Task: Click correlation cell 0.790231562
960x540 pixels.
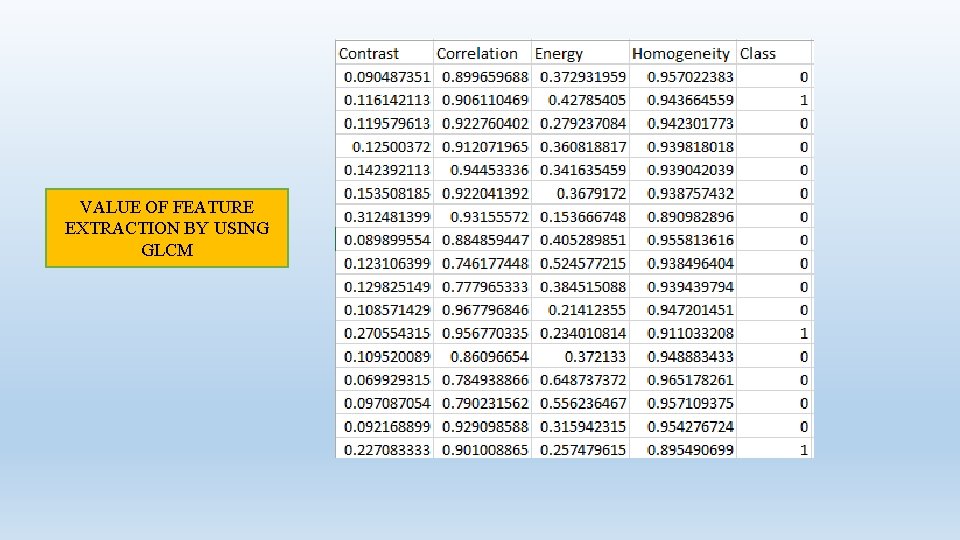Action: 482,403
